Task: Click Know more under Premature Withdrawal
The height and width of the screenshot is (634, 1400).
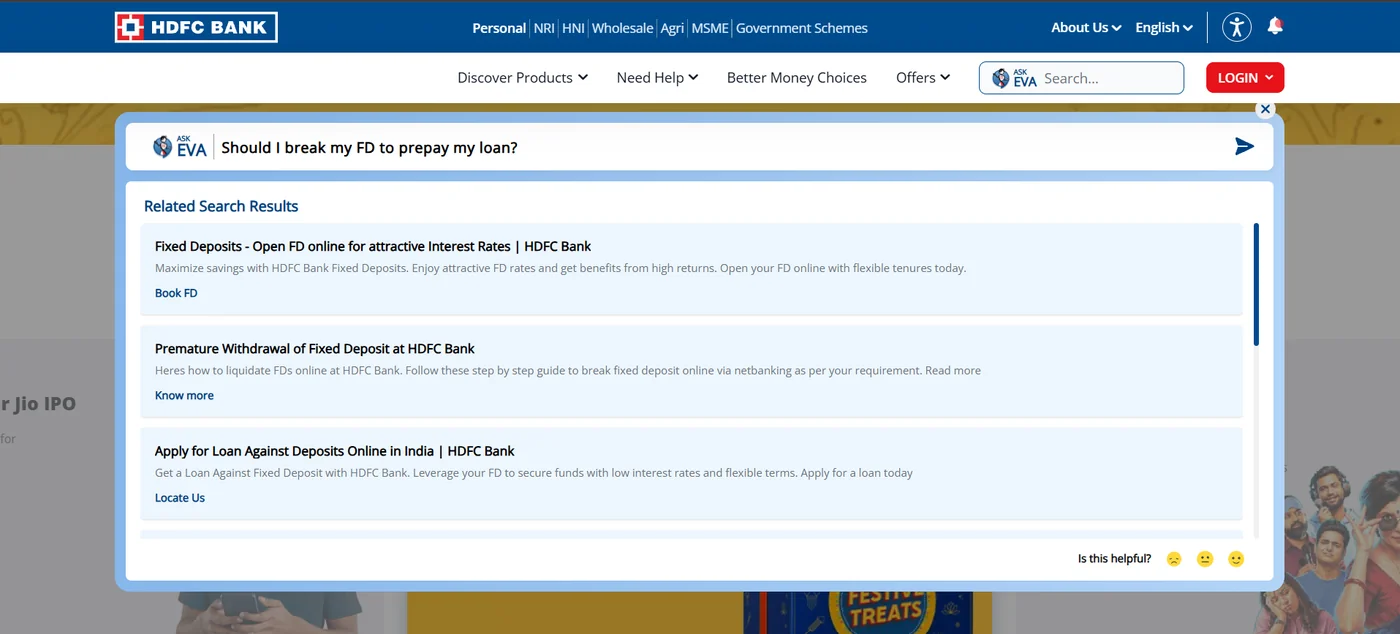Action: (184, 395)
